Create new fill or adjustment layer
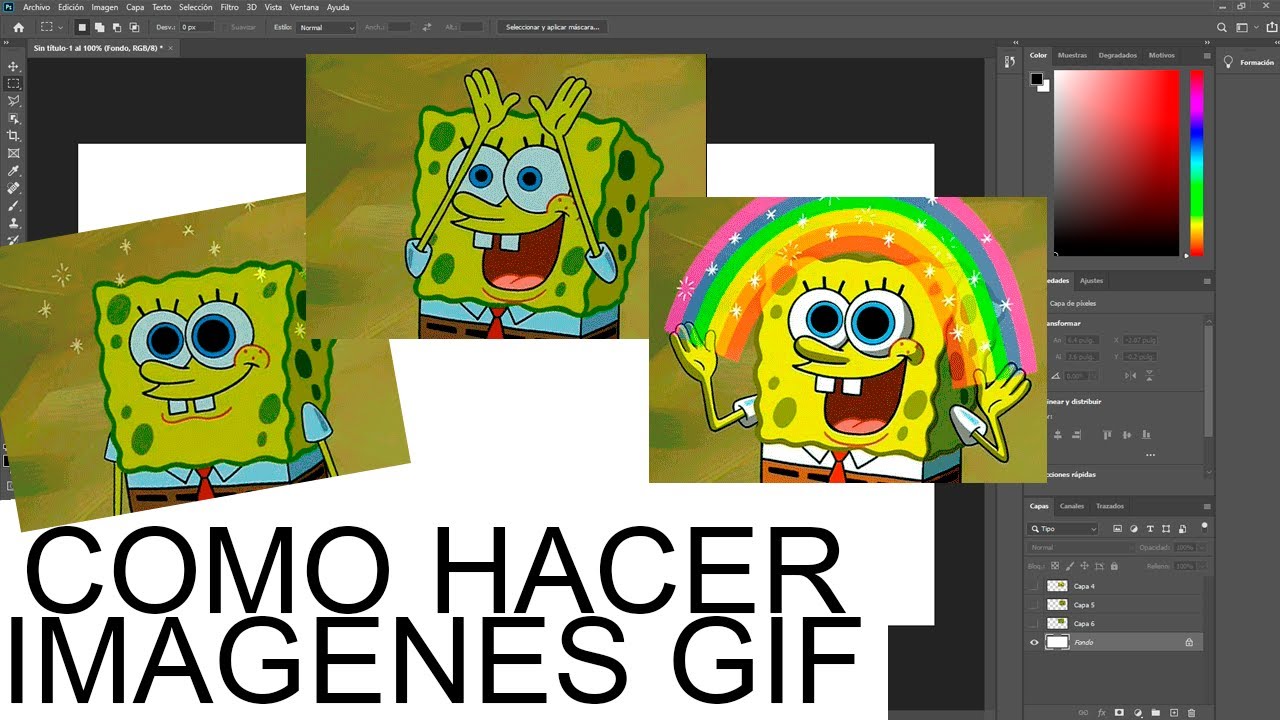 coord(1138,712)
